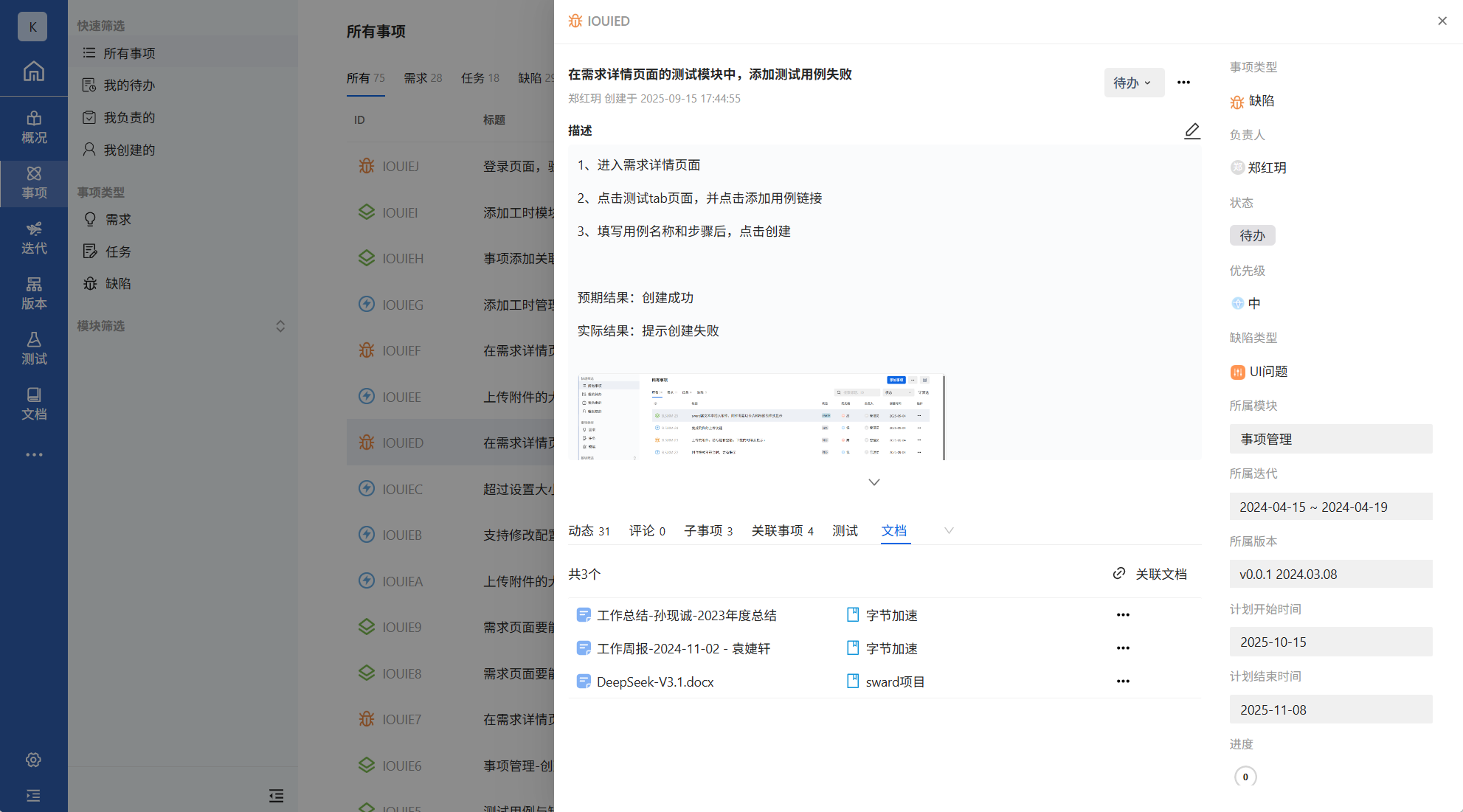Open 测试 in the left navigation

click(33, 348)
